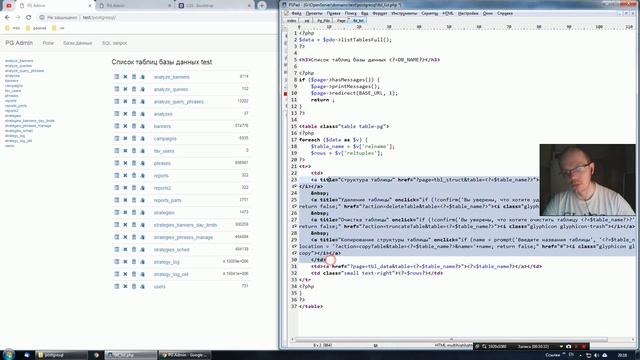Open recording toolbar dropdown arrow
640x360 pixels.
click(561, 347)
